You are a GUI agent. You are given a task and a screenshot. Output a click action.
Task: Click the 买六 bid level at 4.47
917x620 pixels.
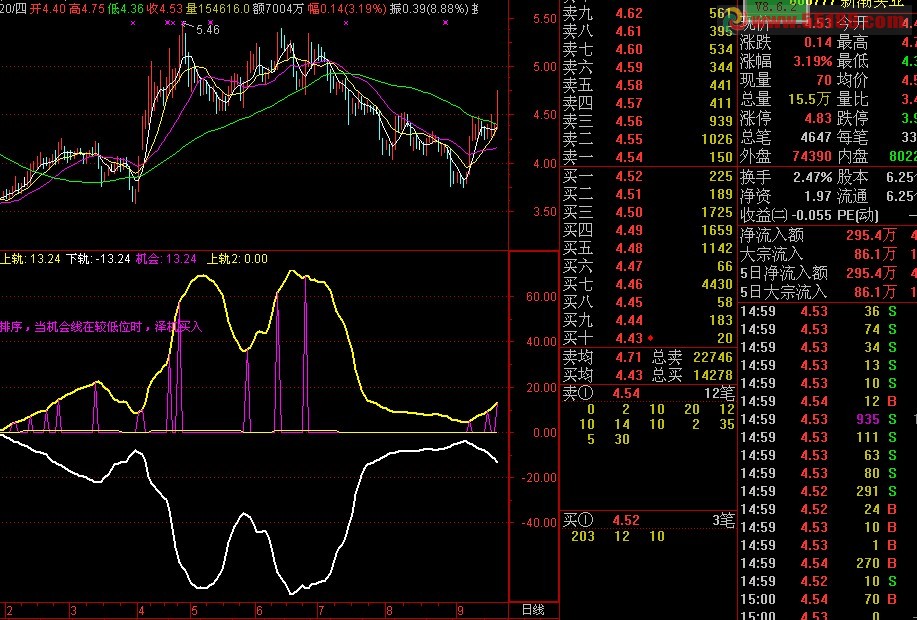(x=647, y=267)
